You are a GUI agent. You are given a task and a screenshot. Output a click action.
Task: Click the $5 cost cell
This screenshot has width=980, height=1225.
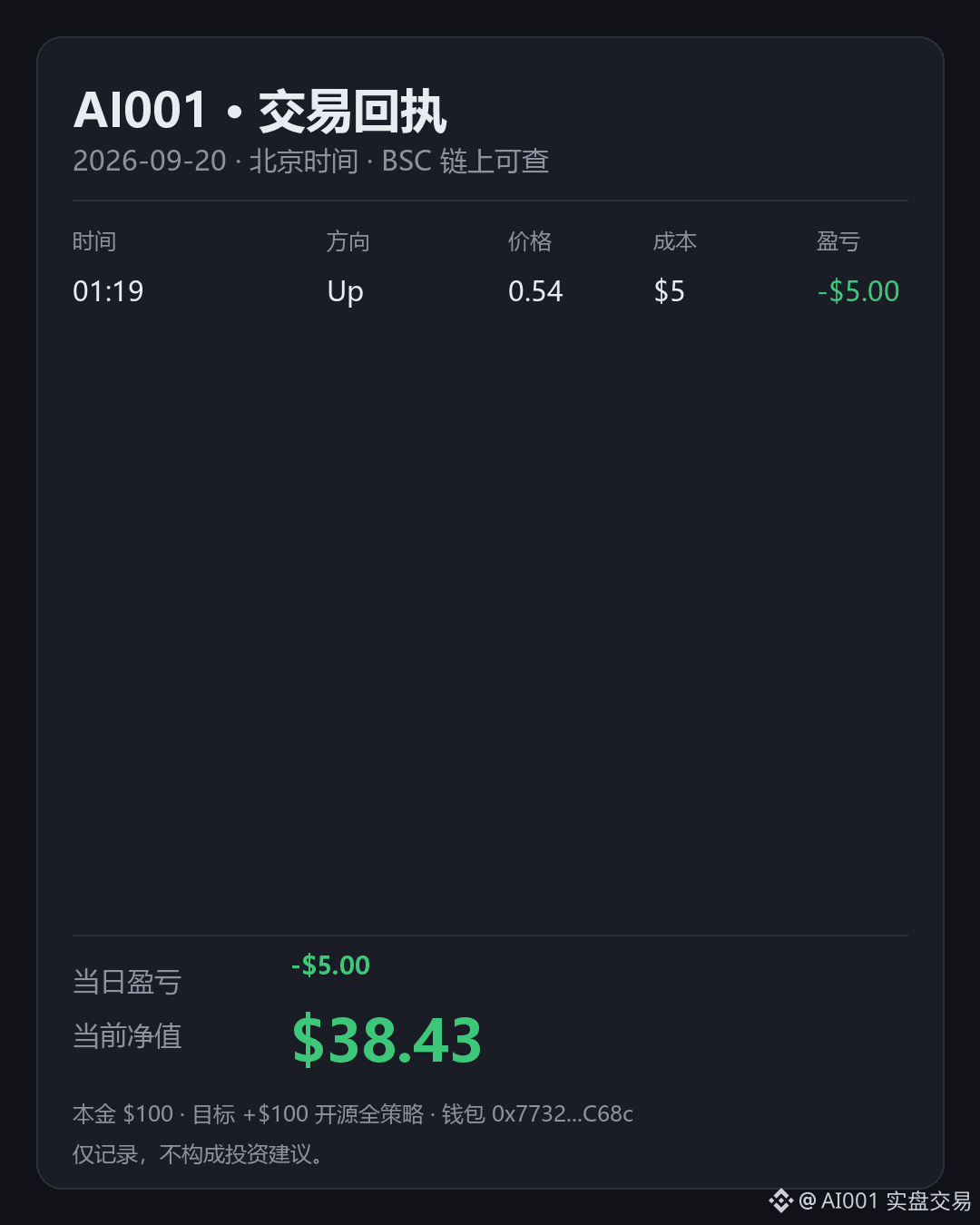coord(669,291)
